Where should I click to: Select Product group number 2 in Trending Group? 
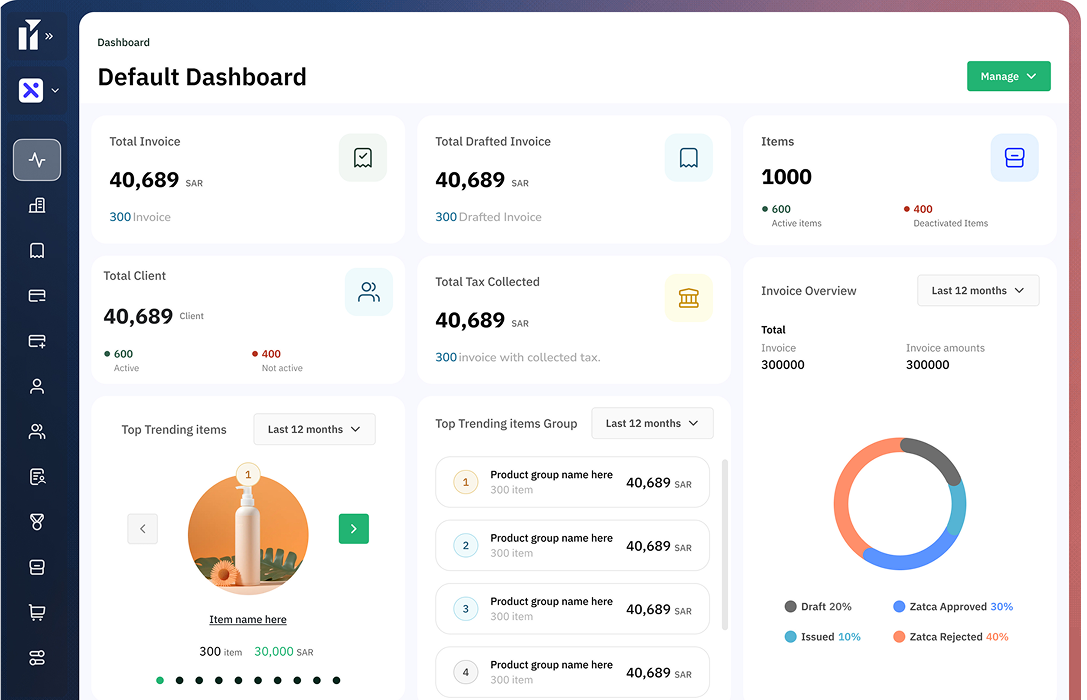coord(572,545)
